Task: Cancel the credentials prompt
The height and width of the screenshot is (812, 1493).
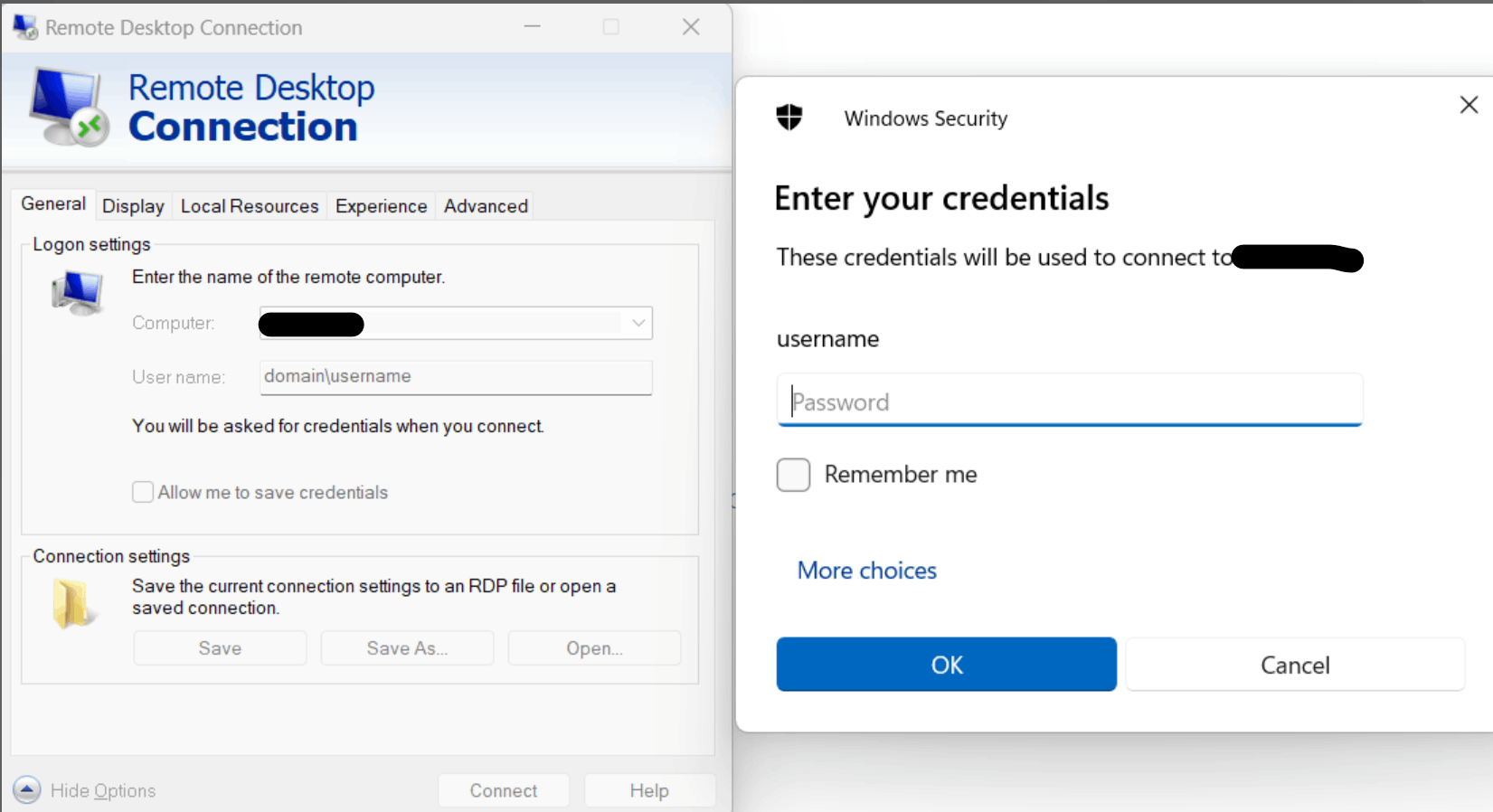Action: (1295, 665)
